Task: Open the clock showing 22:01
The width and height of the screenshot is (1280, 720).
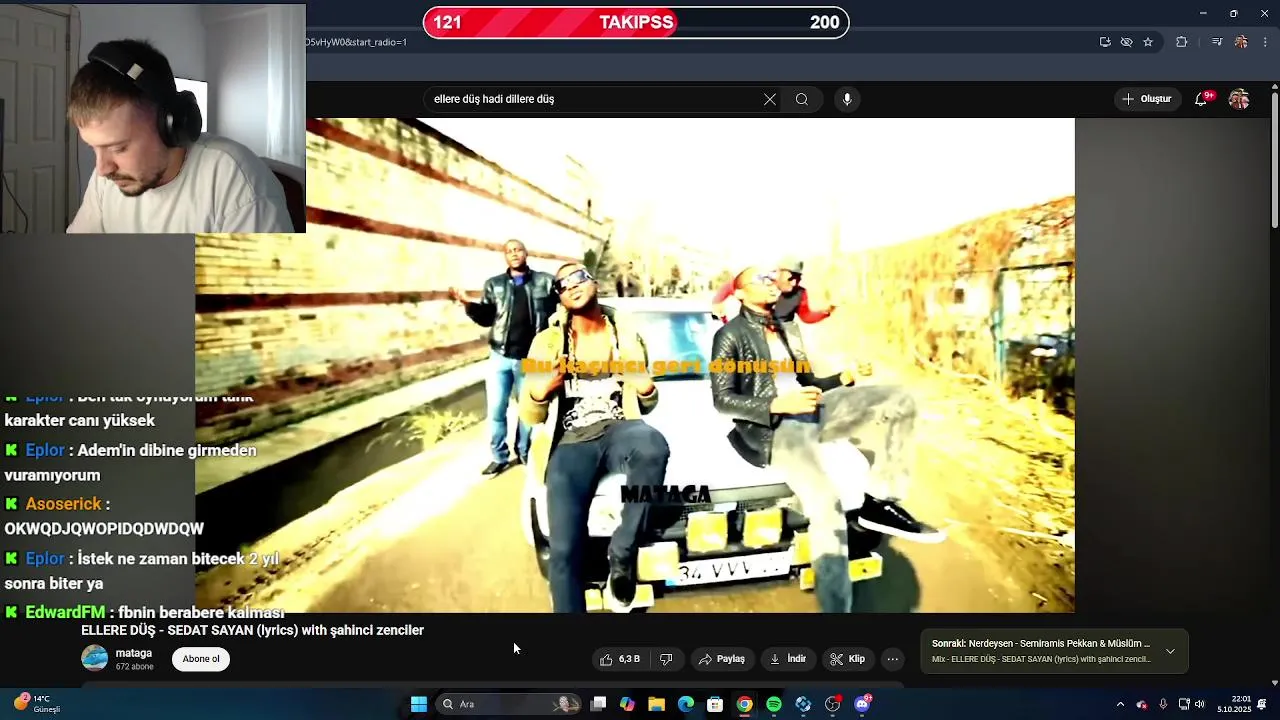Action: pos(1234,704)
